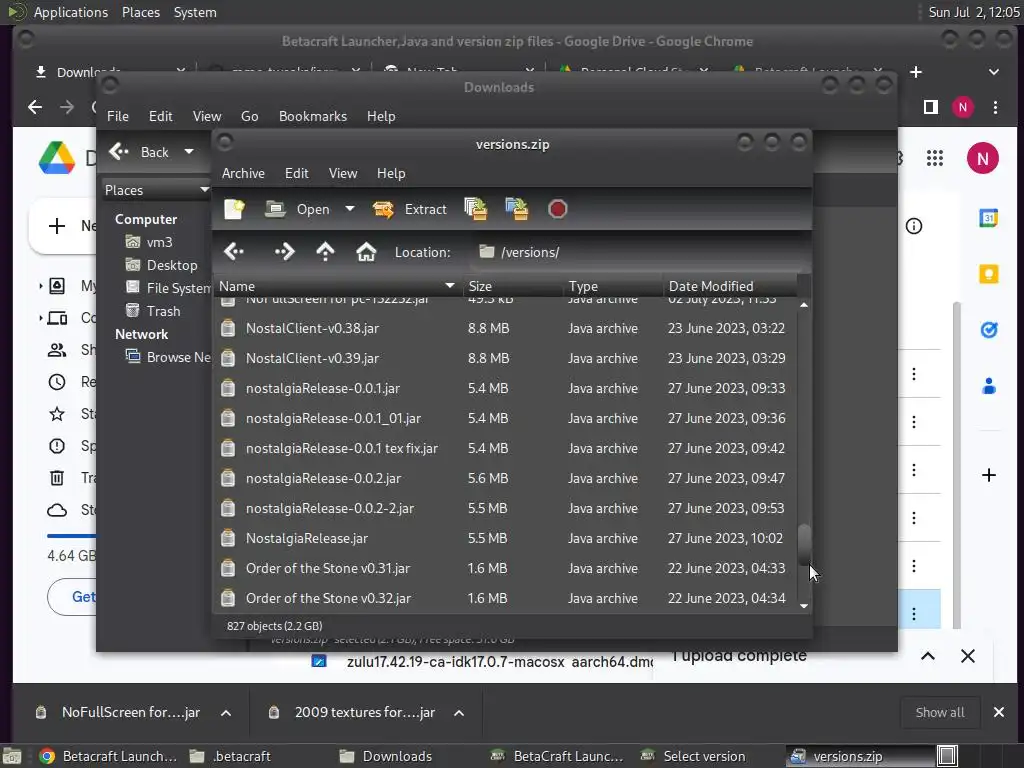
Task: Show Drive details info icon
Action: (x=914, y=226)
